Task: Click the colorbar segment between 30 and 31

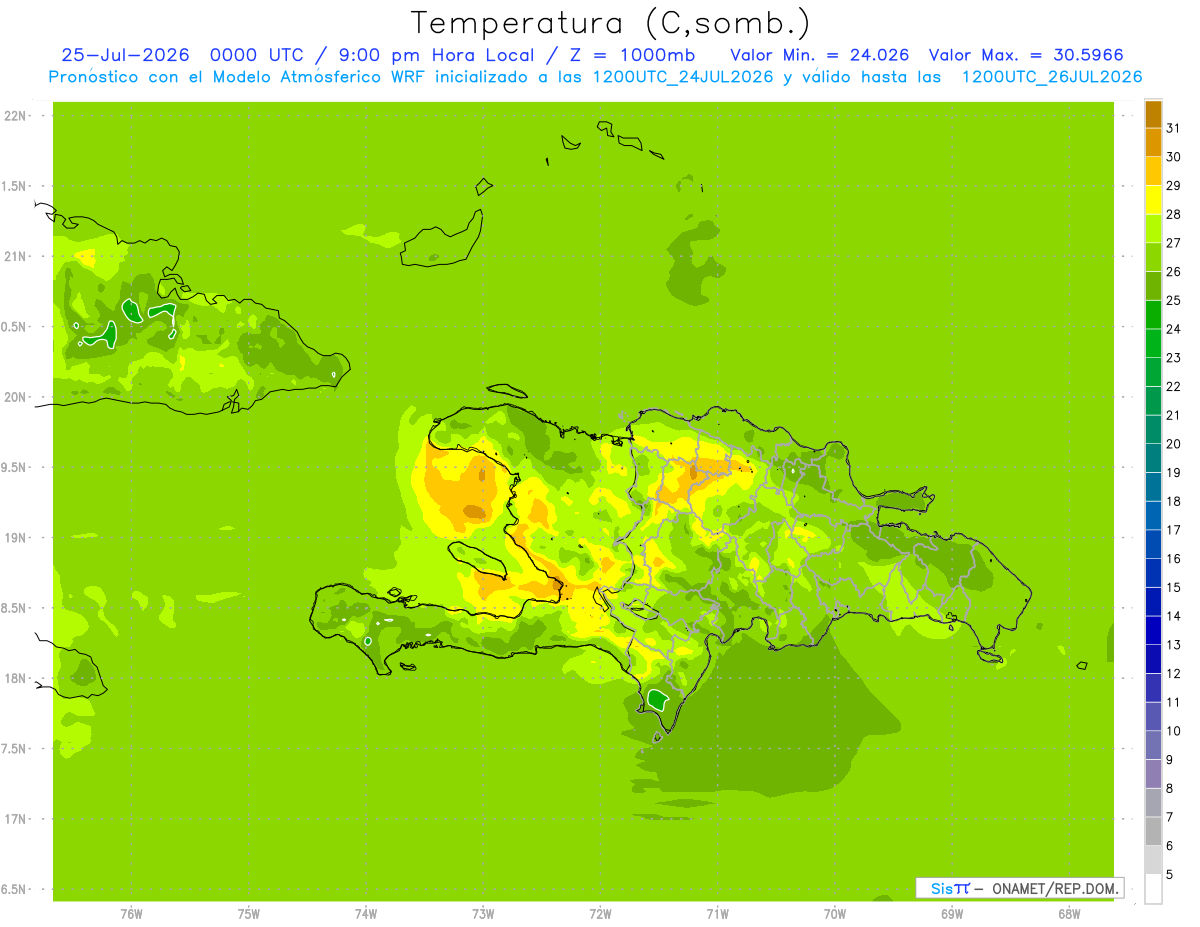Action: pyautogui.click(x=1153, y=142)
